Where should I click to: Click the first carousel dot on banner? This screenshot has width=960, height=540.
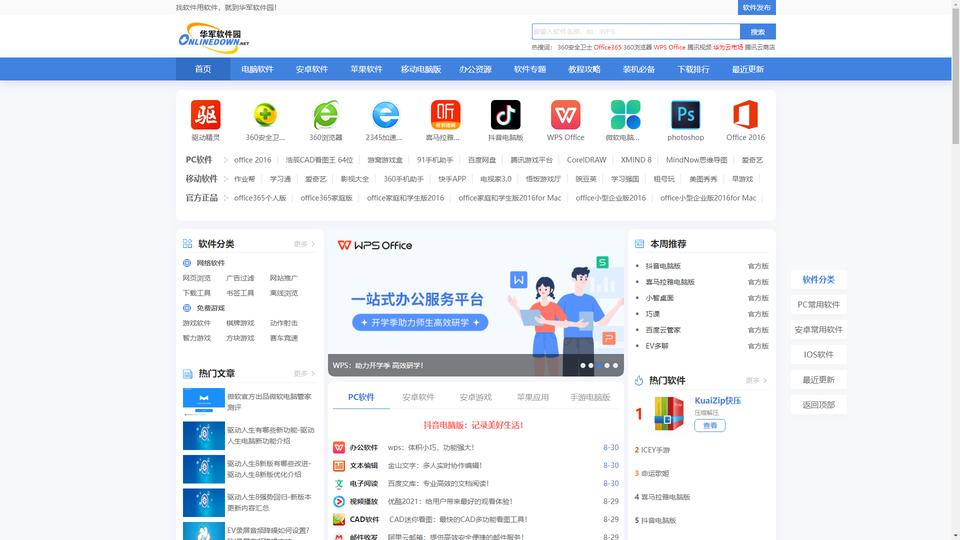coord(583,366)
